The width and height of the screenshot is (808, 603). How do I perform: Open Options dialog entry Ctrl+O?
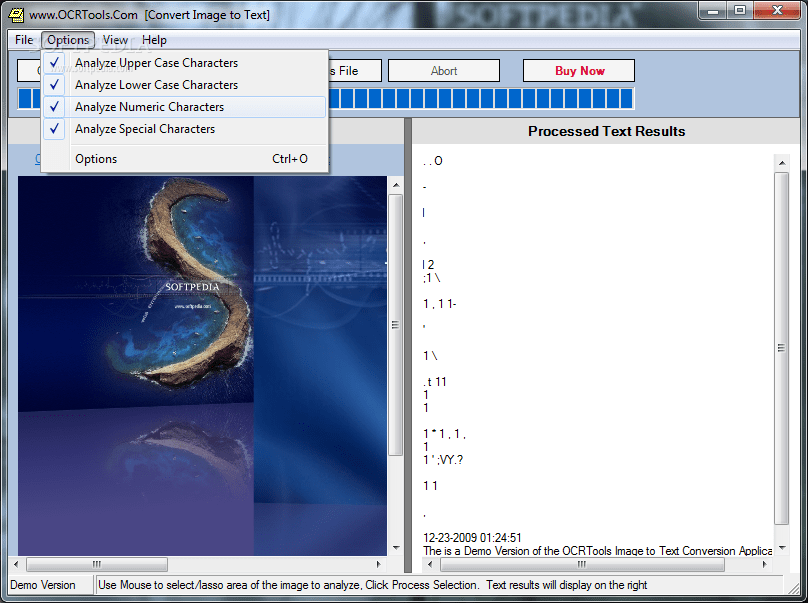point(184,159)
